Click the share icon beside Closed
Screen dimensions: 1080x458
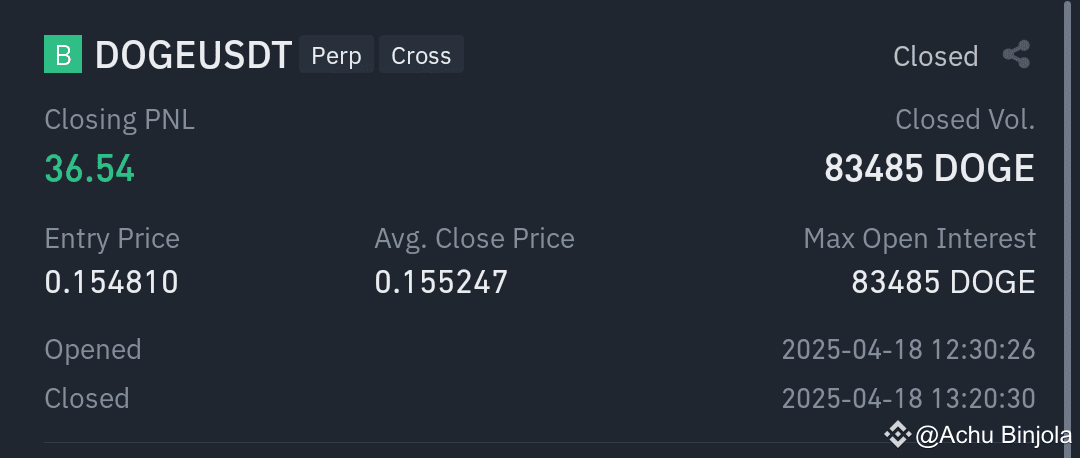(x=1016, y=54)
